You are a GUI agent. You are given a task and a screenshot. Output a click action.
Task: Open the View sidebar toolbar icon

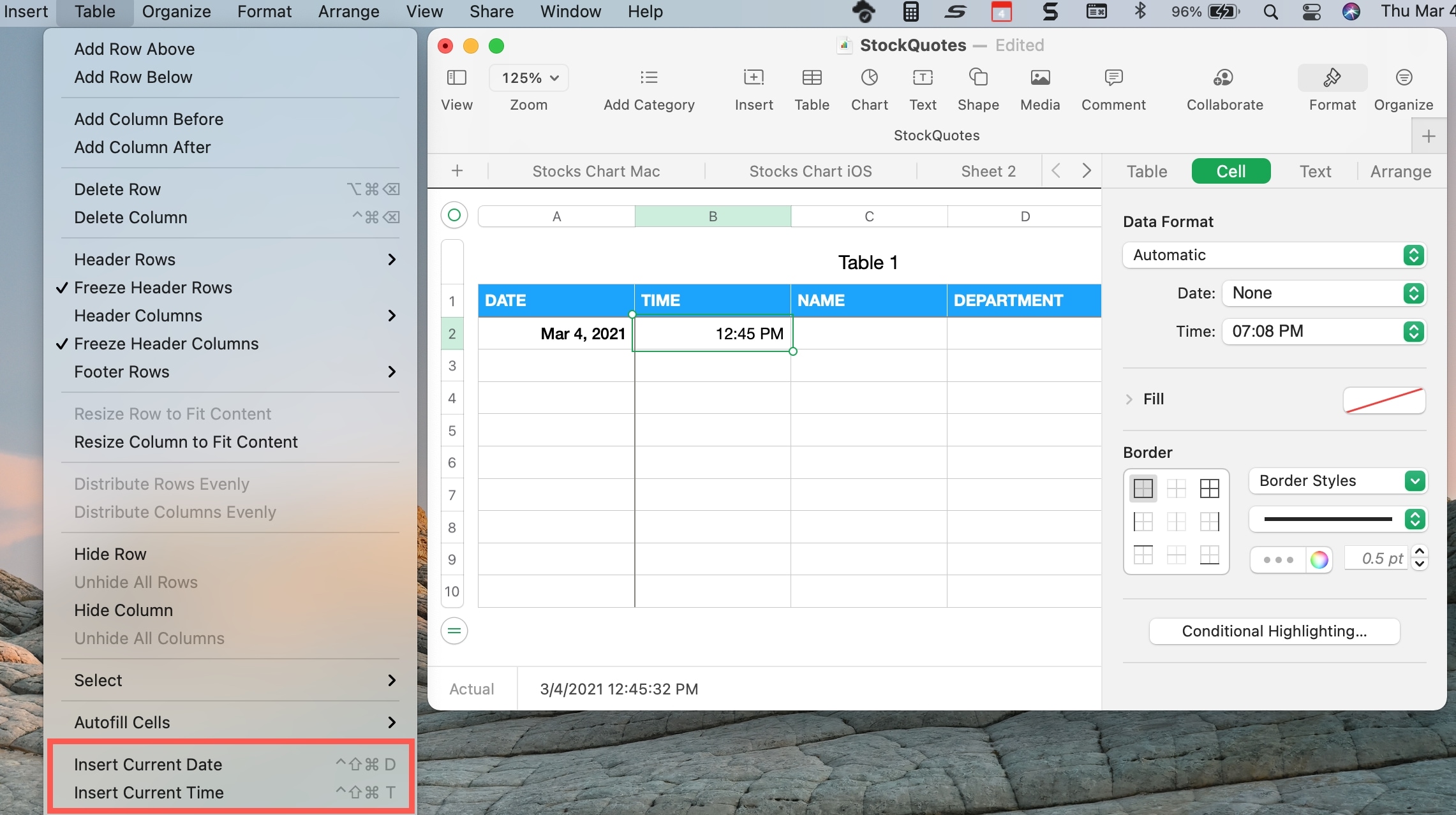(x=456, y=78)
